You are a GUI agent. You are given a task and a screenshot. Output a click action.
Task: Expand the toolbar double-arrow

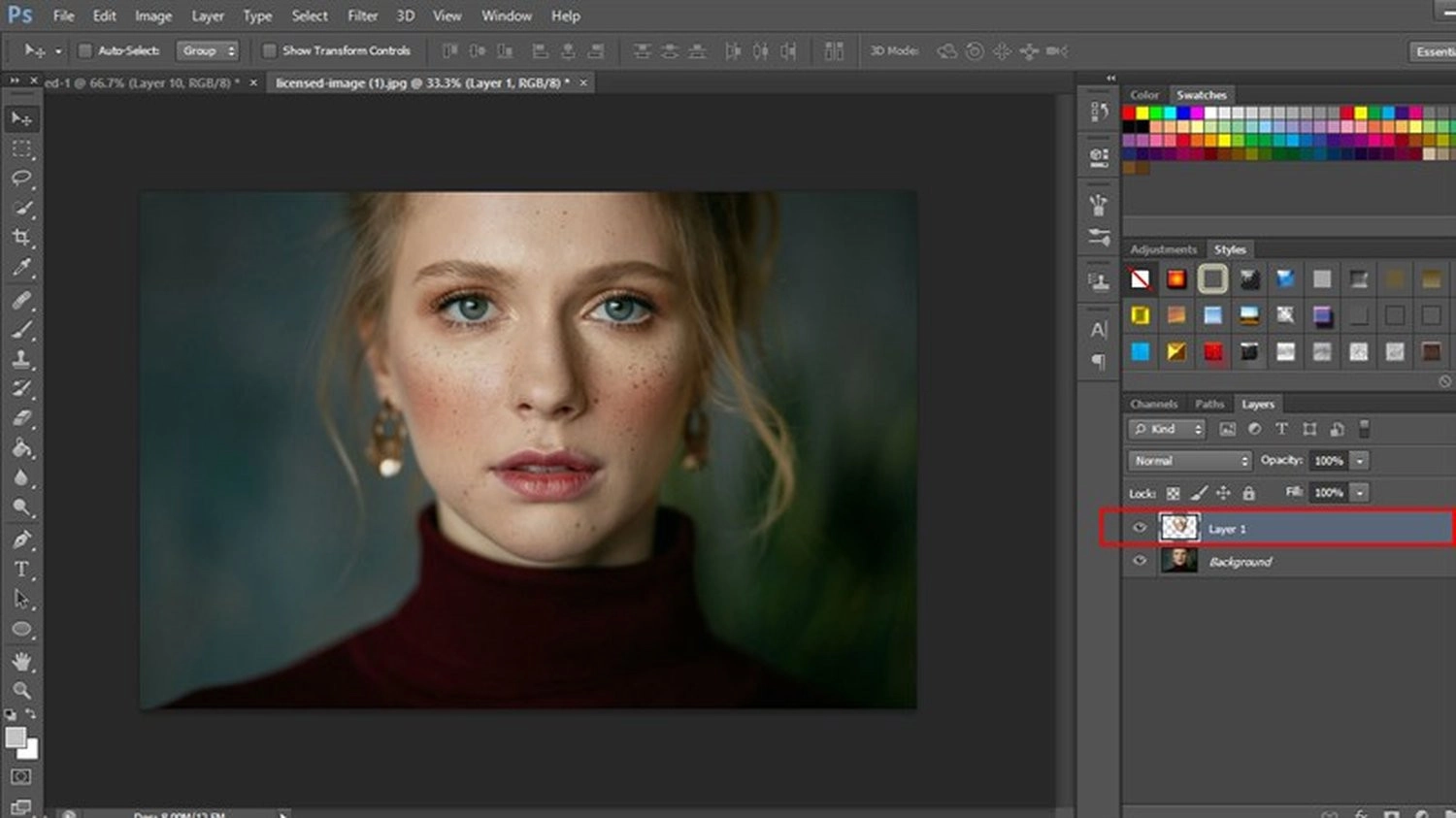pos(15,80)
